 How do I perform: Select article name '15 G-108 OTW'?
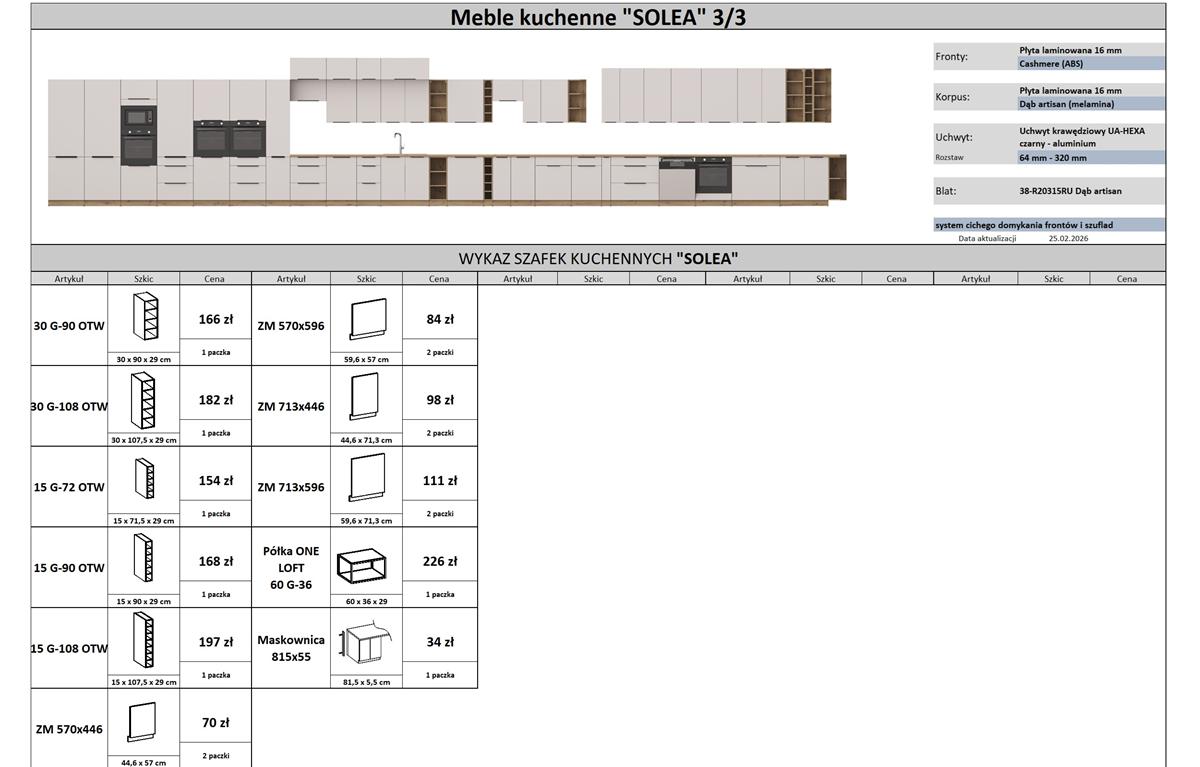[69, 649]
